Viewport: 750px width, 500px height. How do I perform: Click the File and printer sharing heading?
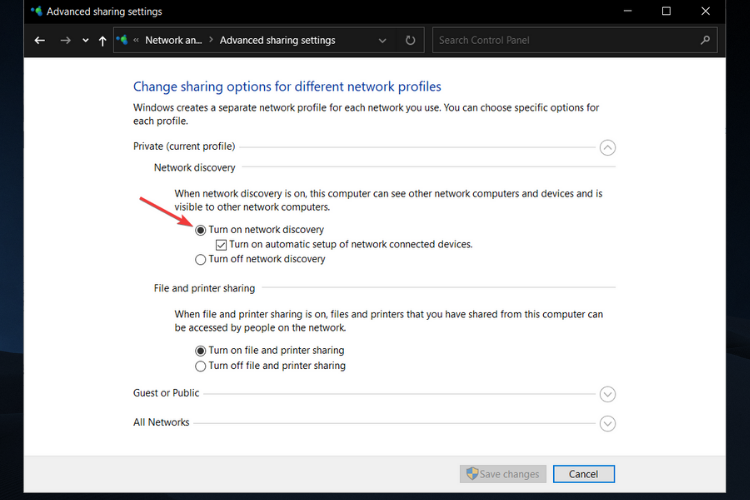(x=204, y=288)
